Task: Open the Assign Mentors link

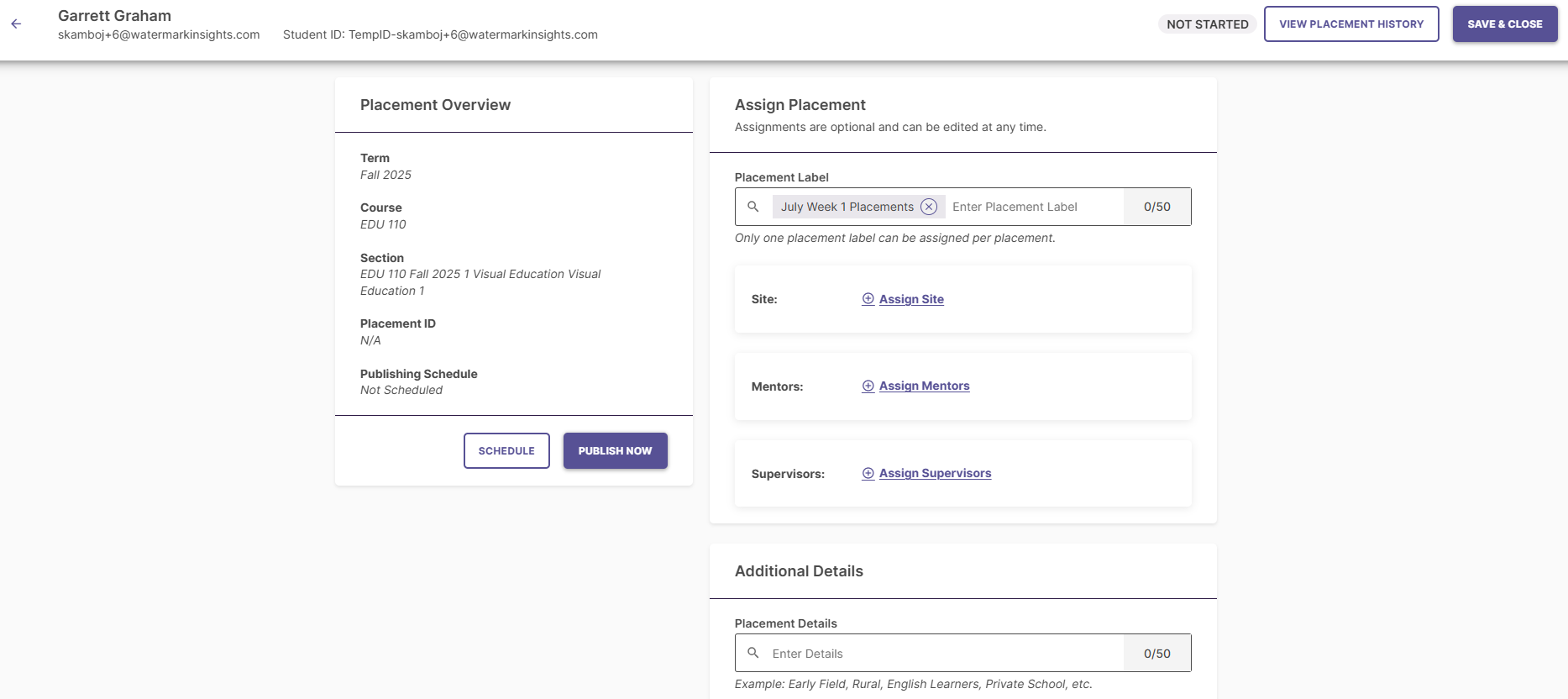Action: click(924, 386)
